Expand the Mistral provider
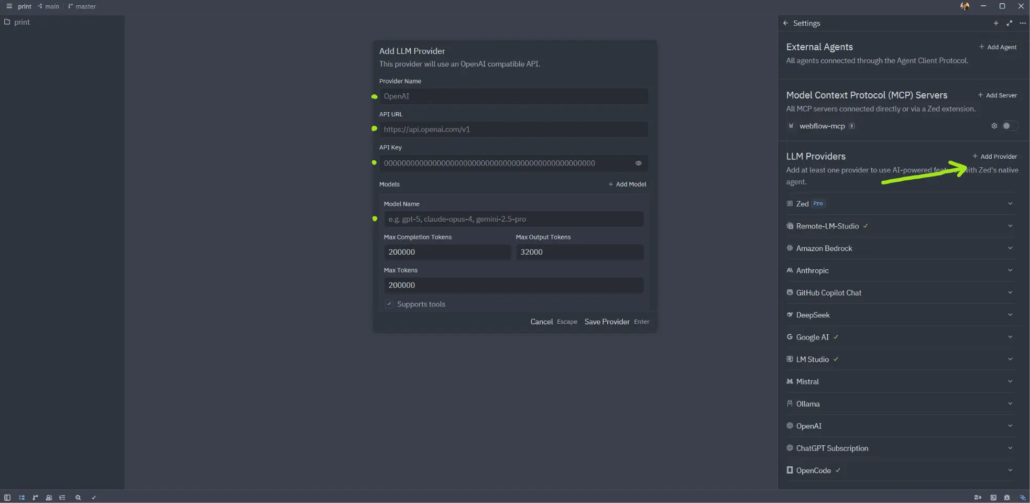This screenshot has width=1030, height=503. click(1010, 381)
